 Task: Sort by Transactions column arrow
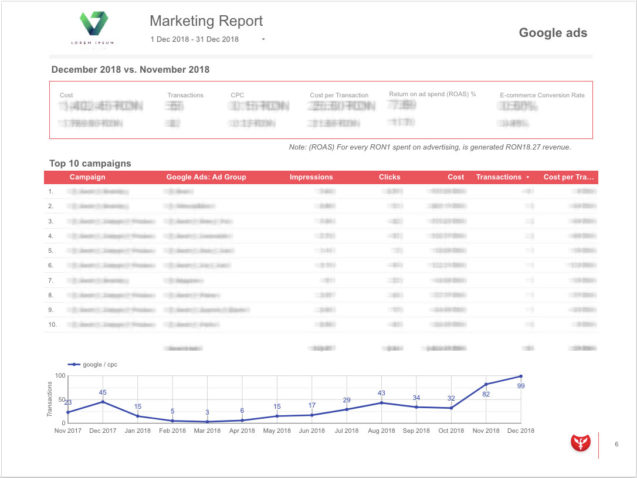[528, 177]
